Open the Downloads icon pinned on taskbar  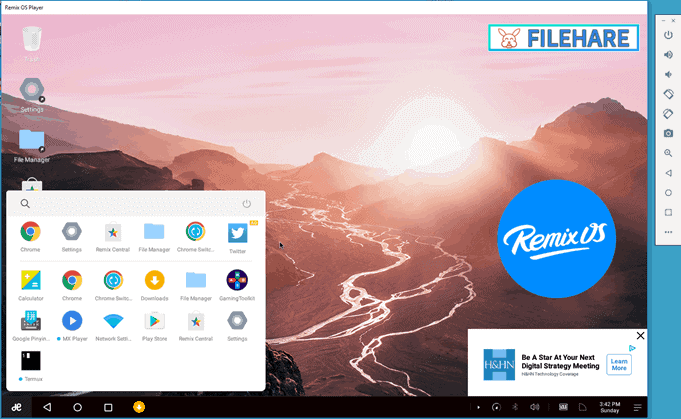139,407
